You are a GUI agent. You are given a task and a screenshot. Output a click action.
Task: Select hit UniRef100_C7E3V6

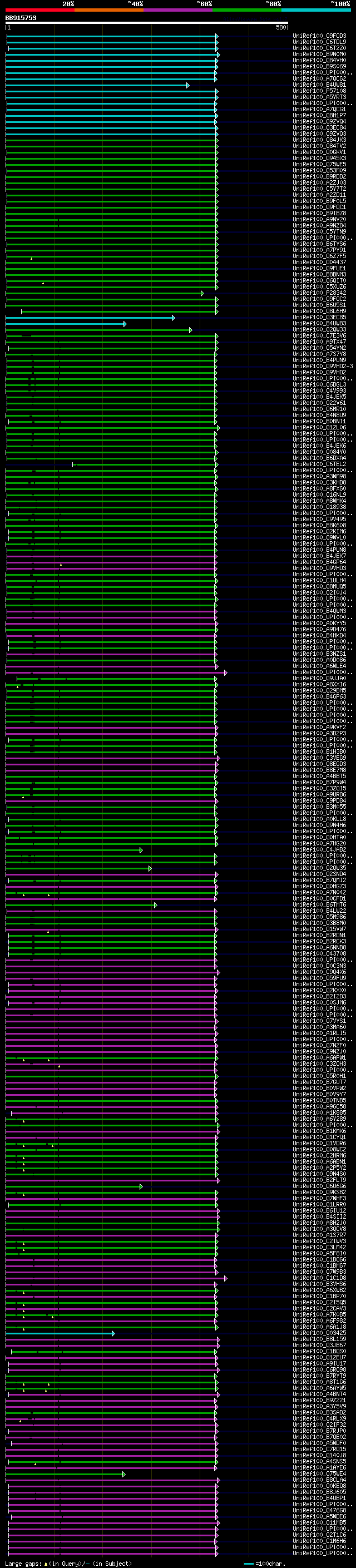tap(319, 336)
